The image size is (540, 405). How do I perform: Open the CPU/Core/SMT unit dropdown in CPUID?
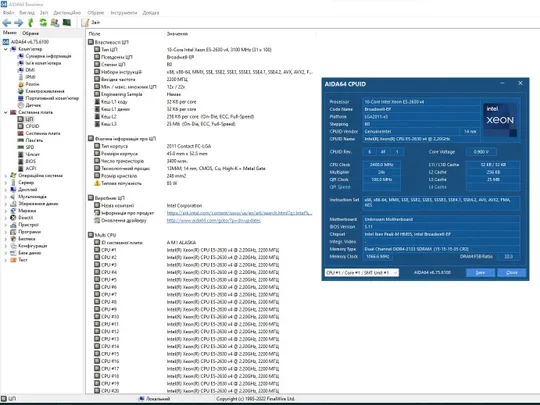(362, 272)
